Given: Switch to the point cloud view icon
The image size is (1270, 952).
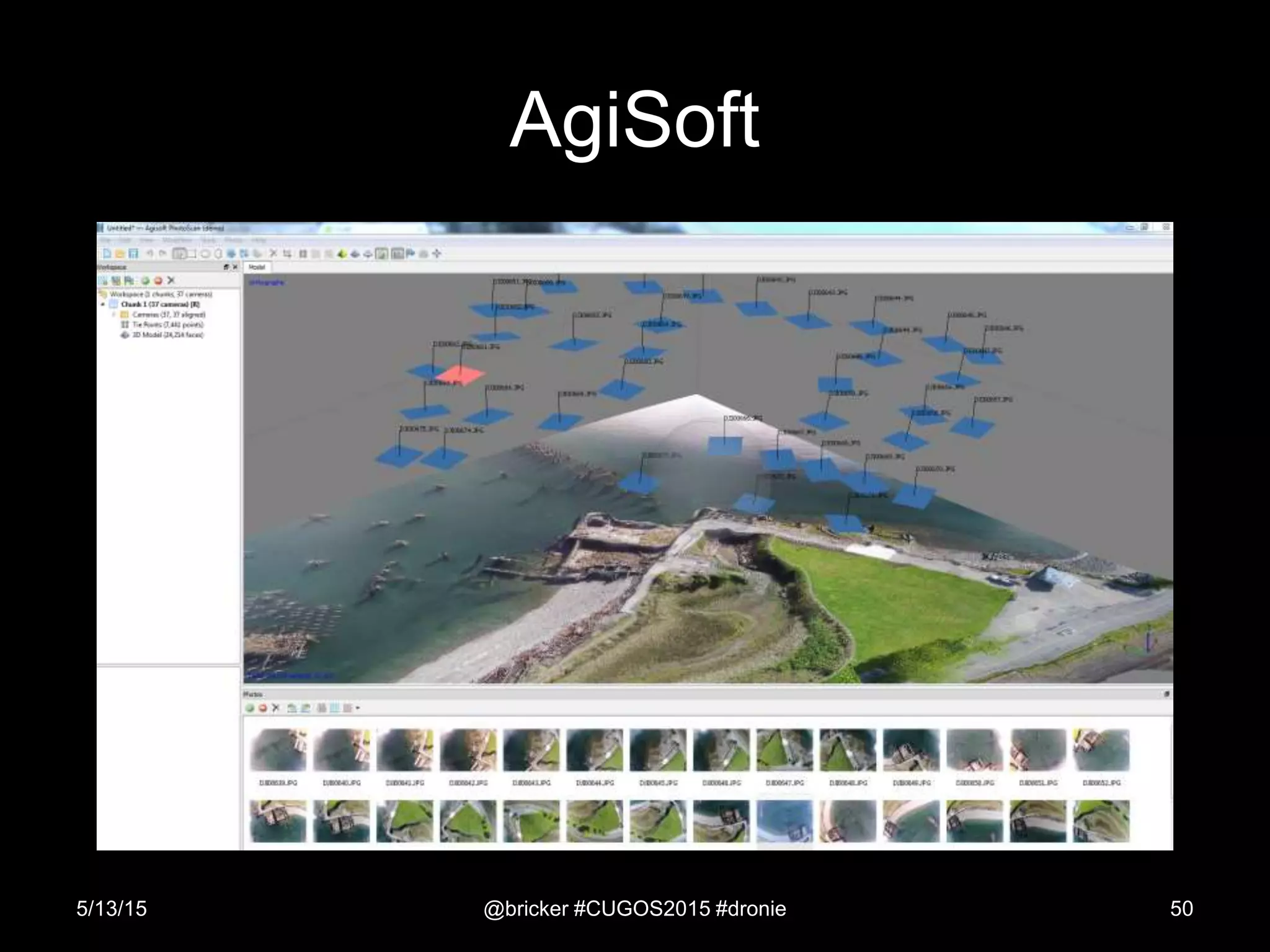Looking at the screenshot, I should (303, 253).
